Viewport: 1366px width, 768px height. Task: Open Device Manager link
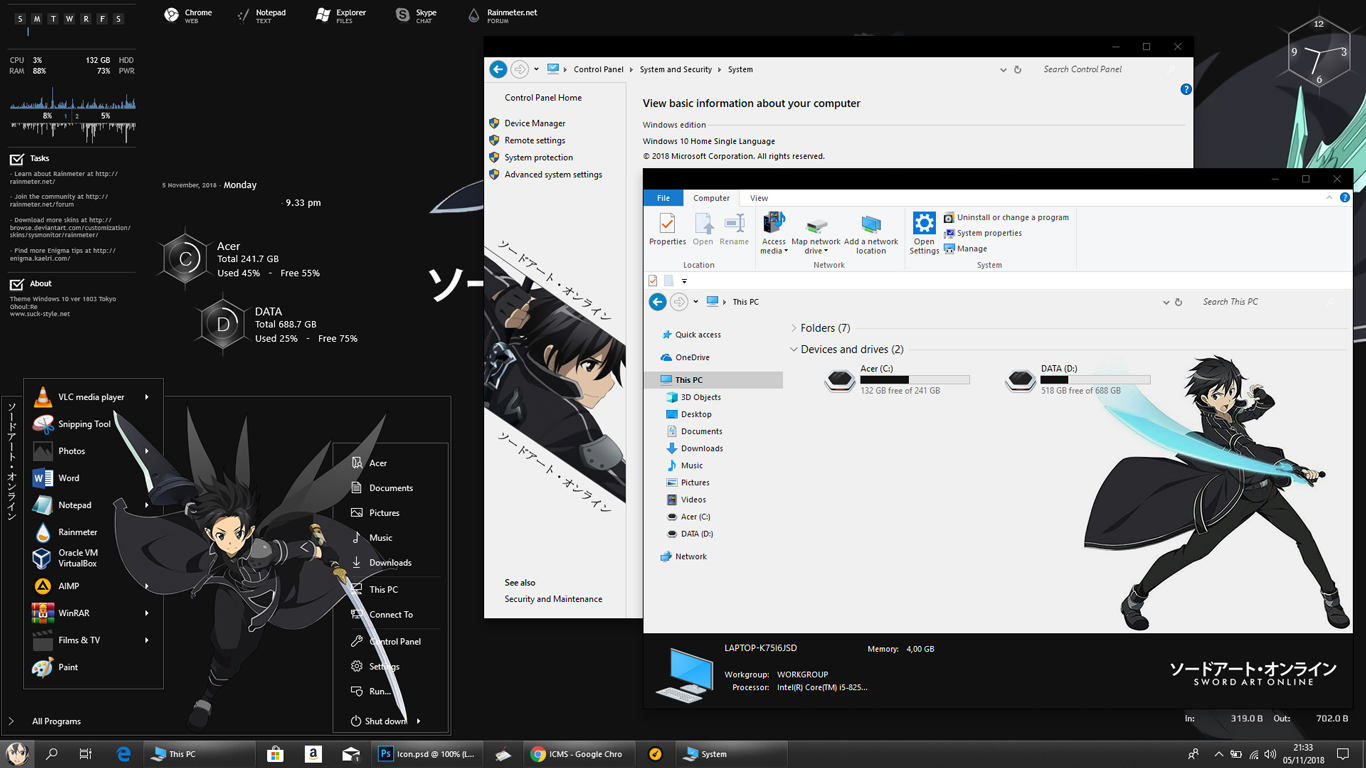pyautogui.click(x=535, y=123)
